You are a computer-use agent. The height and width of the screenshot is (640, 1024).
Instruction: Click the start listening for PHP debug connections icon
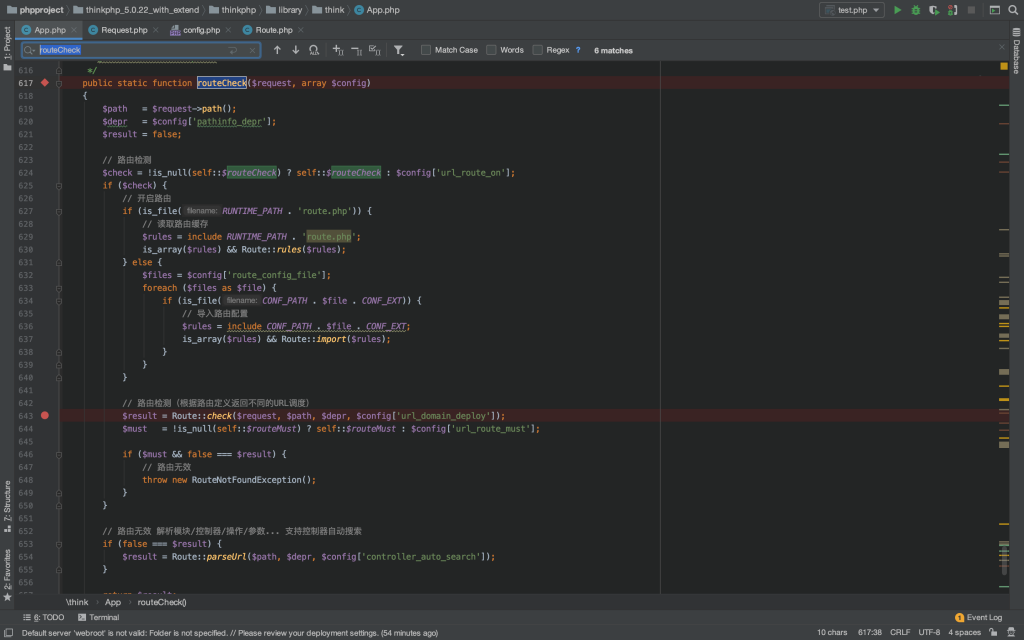click(x=951, y=10)
